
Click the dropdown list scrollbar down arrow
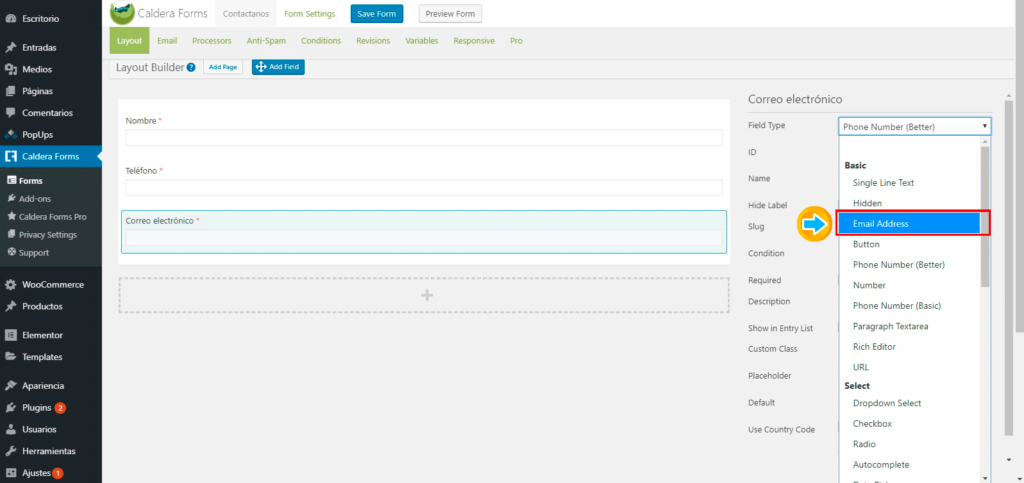coord(985,476)
